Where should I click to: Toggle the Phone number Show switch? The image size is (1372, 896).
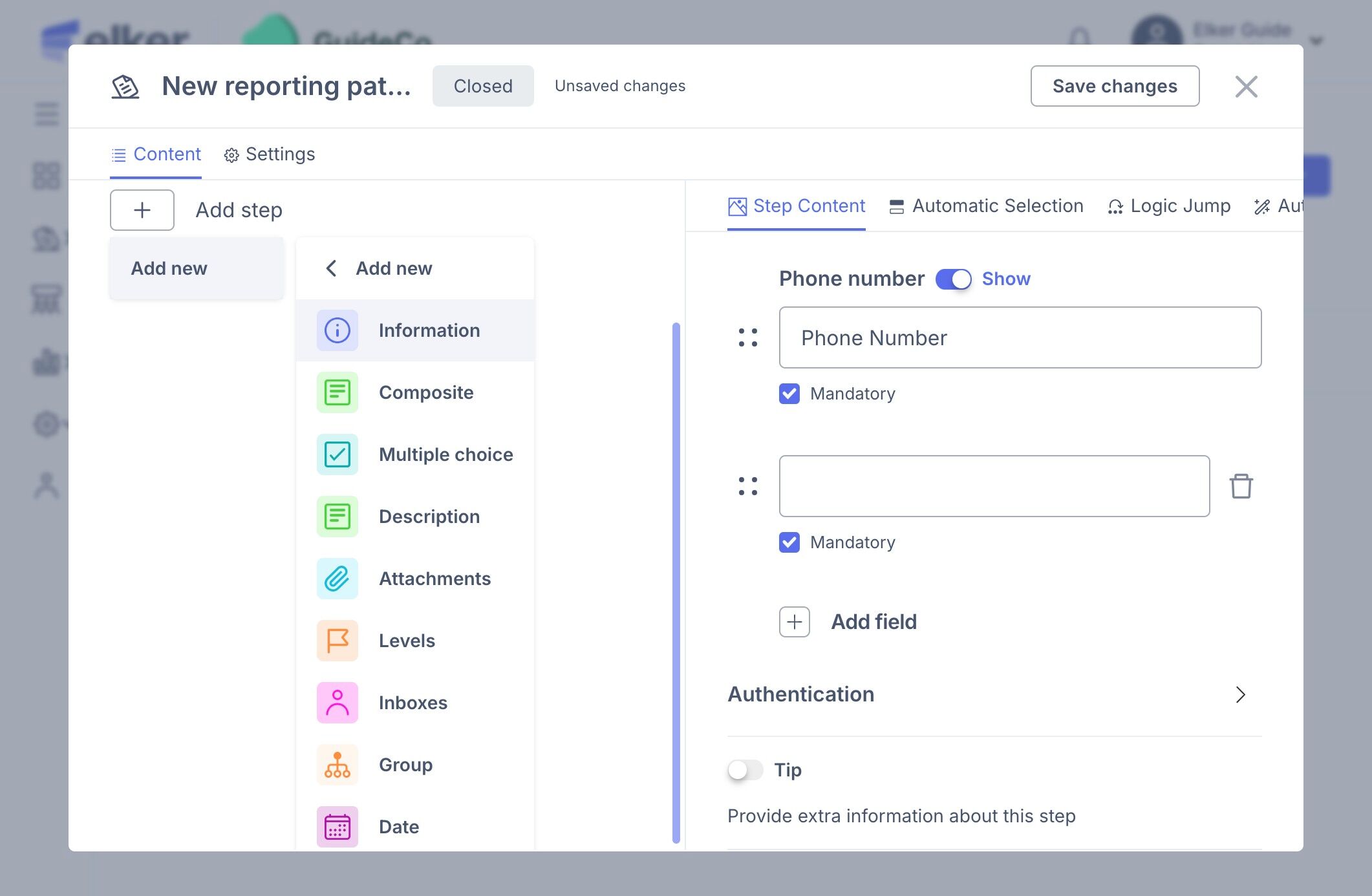953,279
